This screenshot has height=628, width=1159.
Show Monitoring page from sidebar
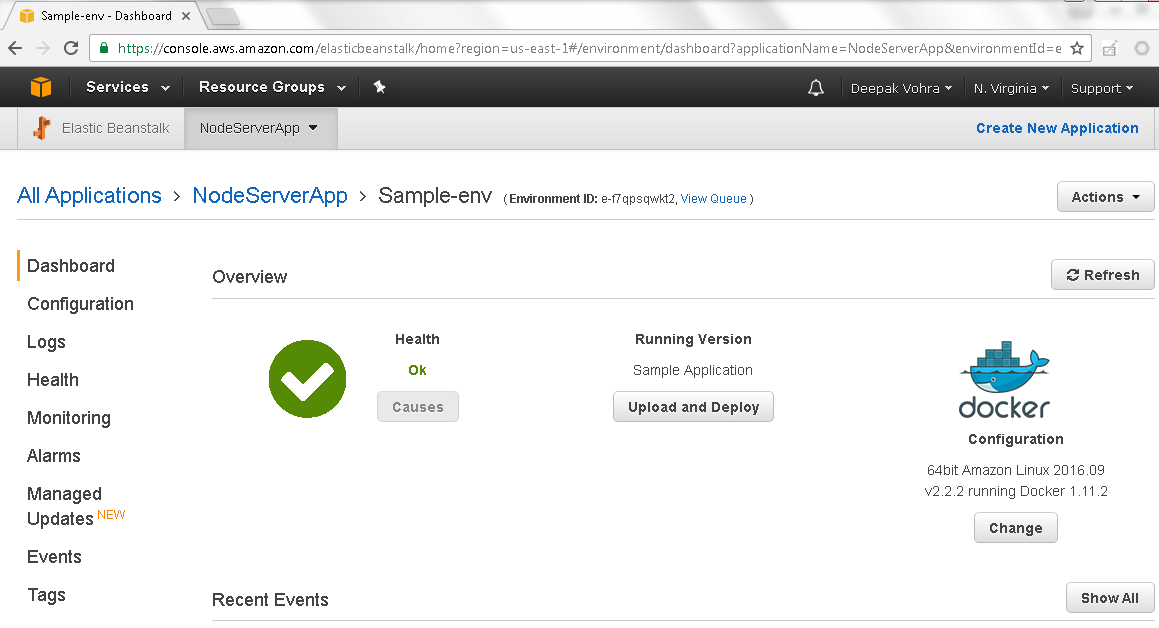(69, 418)
